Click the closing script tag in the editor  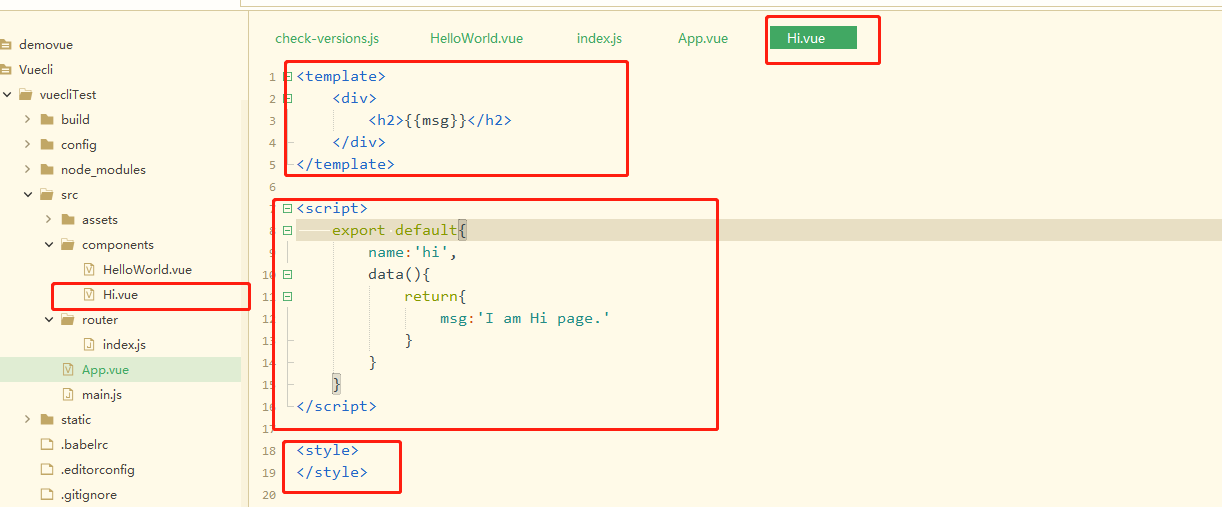[x=336, y=406]
